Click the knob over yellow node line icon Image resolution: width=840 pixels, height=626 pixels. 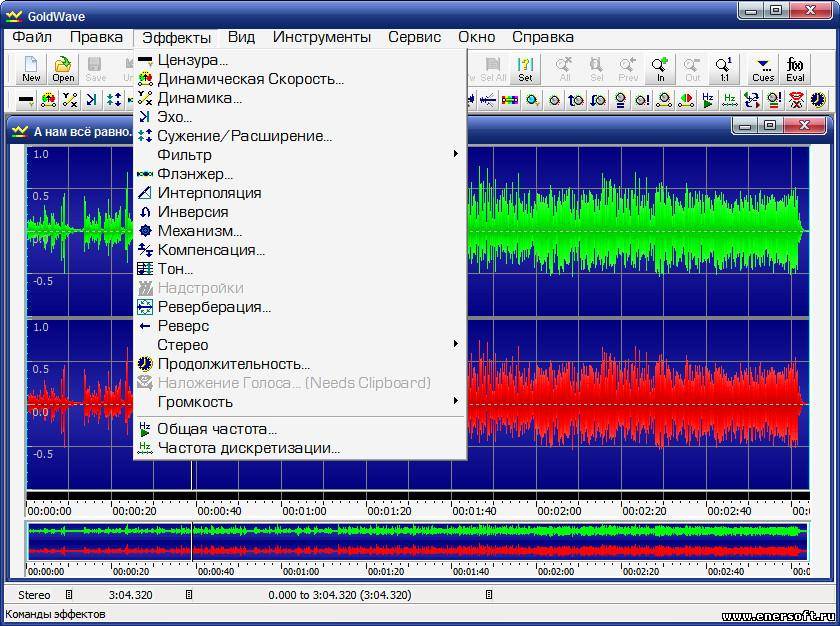(x=664, y=100)
